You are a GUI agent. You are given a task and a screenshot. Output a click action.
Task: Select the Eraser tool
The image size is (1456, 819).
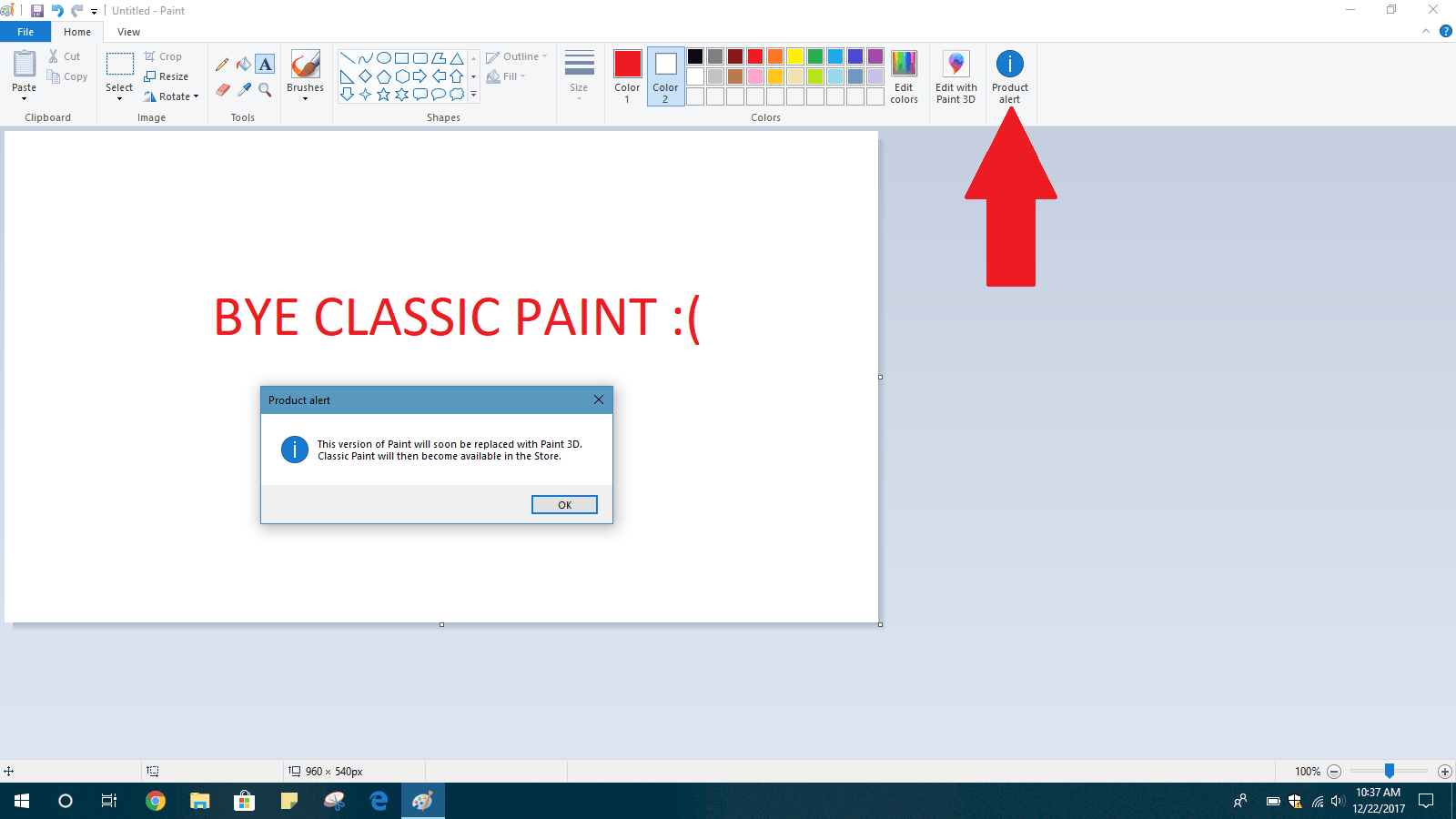click(222, 89)
